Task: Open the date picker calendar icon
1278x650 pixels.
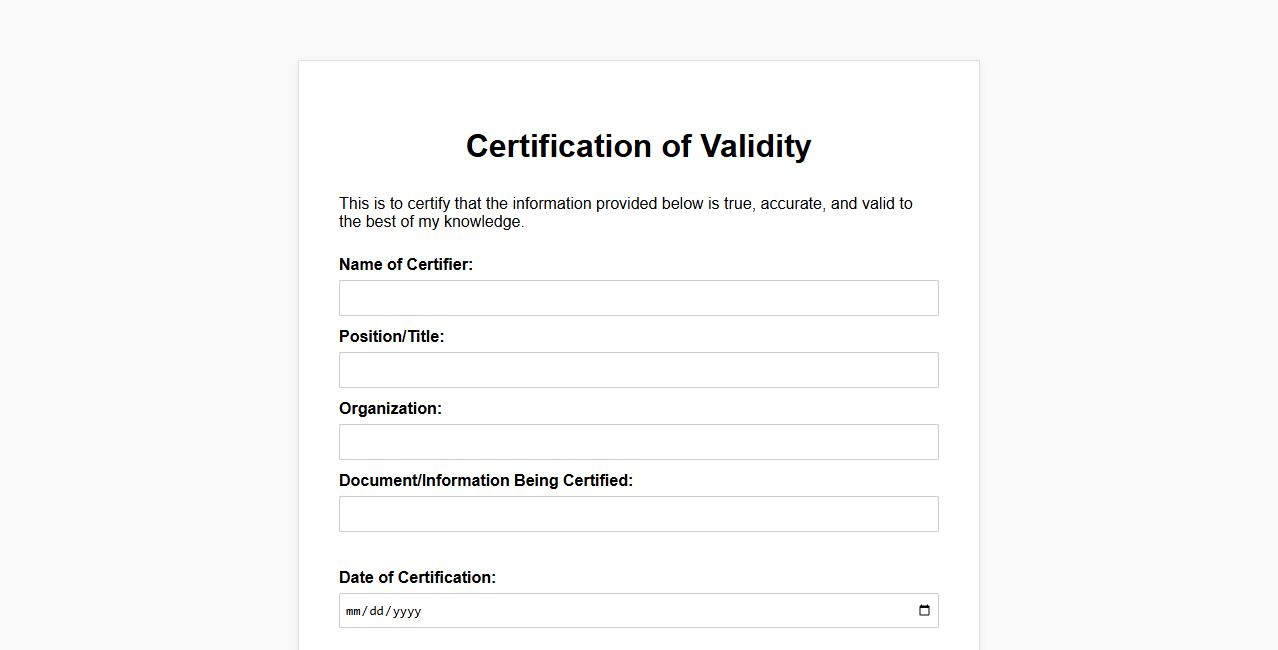Action: pyautogui.click(x=924, y=611)
